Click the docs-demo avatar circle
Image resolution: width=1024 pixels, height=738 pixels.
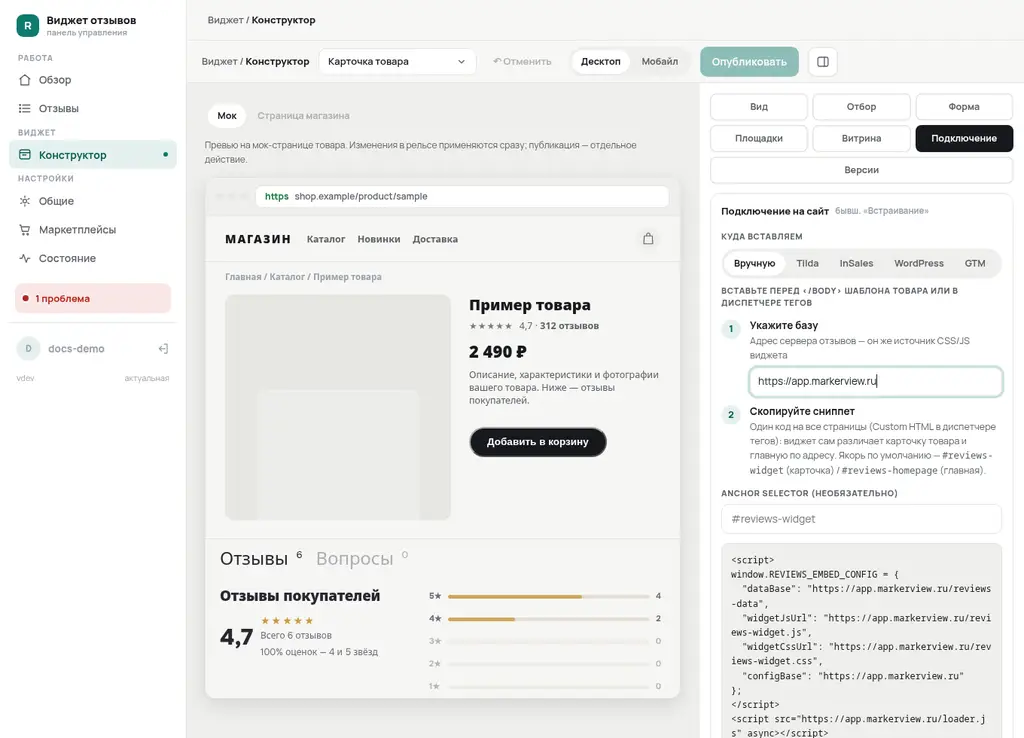[28, 349]
